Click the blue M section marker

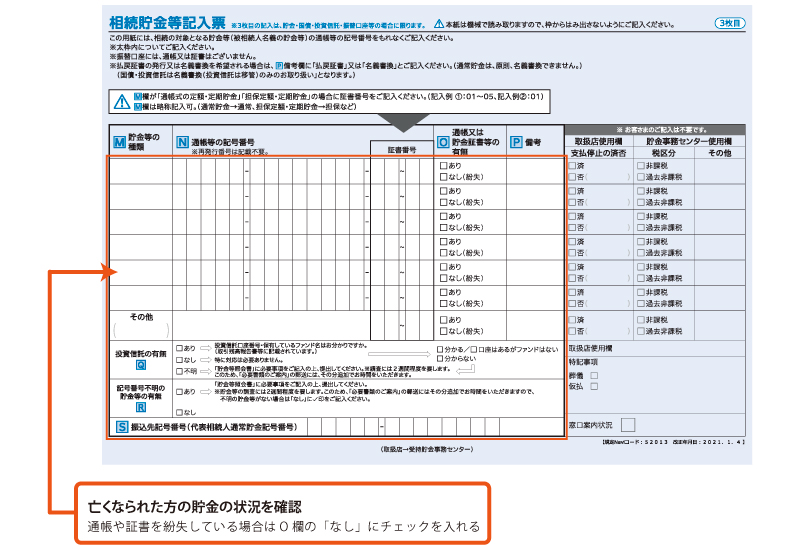[119, 142]
